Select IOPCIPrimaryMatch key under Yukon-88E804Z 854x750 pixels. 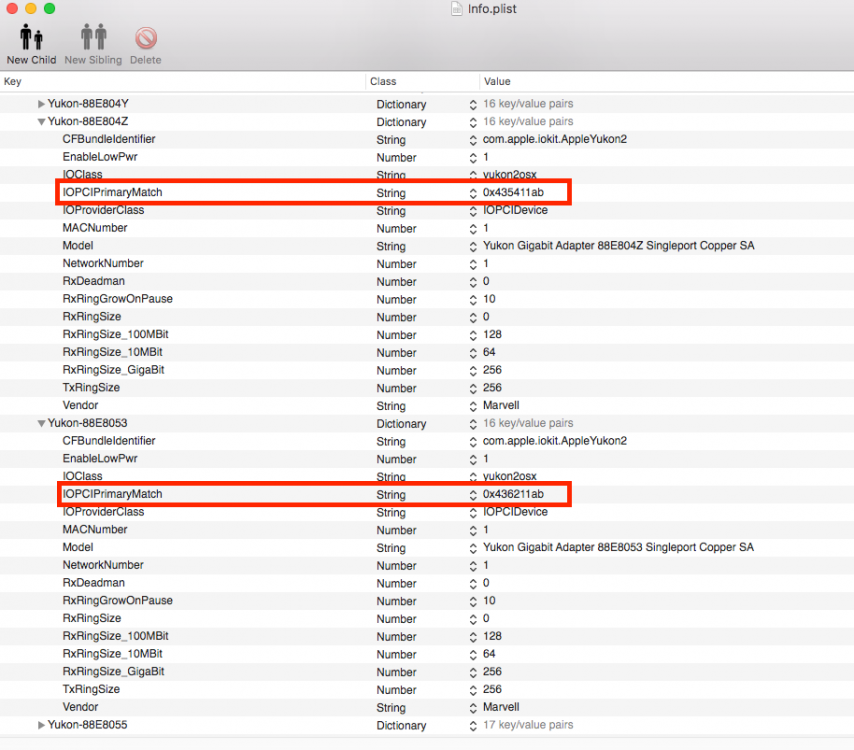[112, 192]
